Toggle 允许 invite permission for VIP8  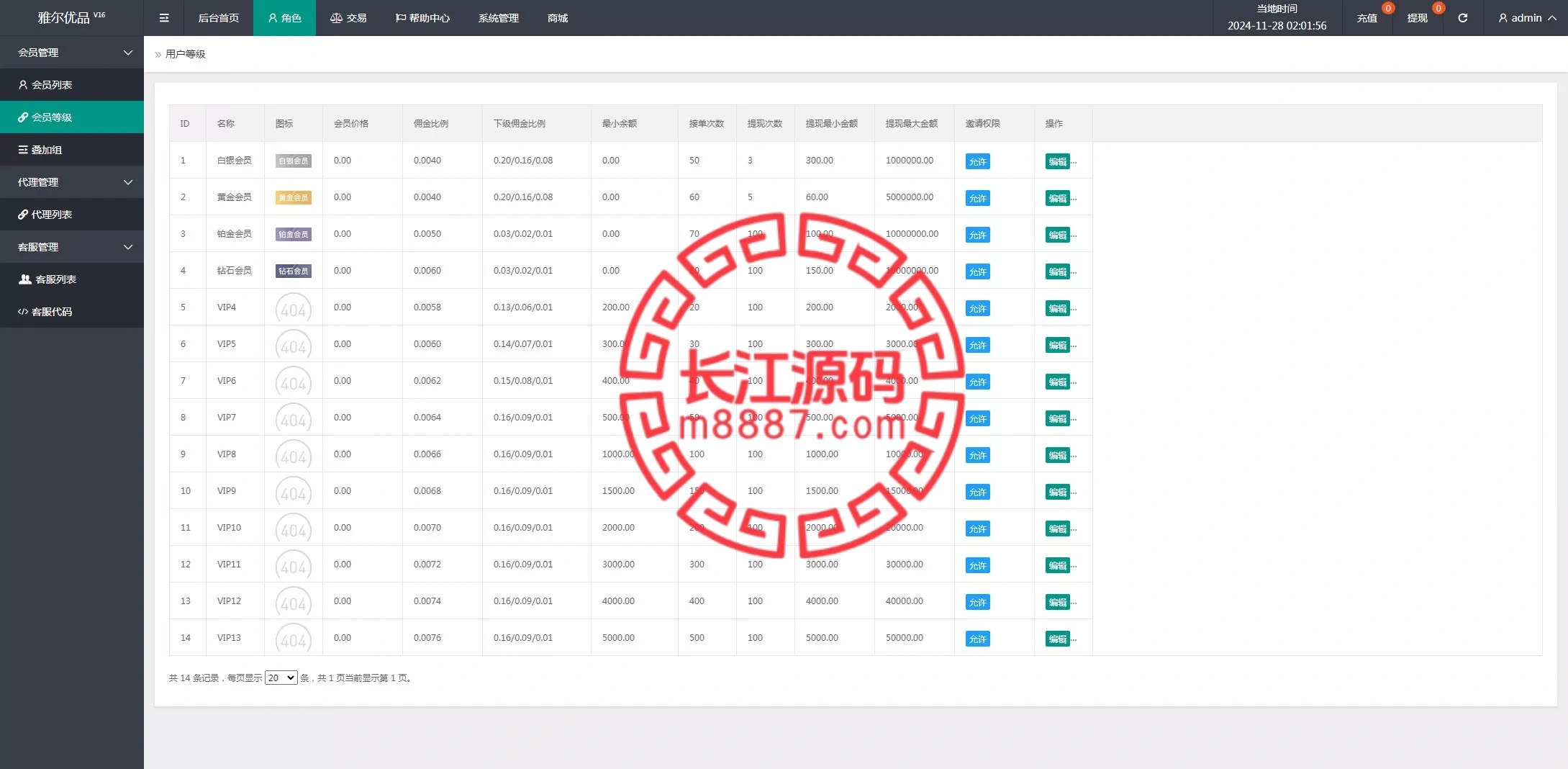pyautogui.click(x=977, y=455)
